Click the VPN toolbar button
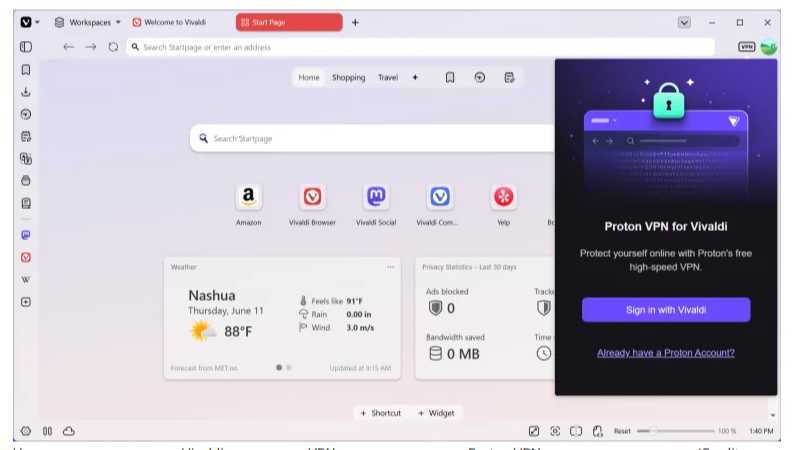Screen dimensions: 792x450 click(x=747, y=47)
